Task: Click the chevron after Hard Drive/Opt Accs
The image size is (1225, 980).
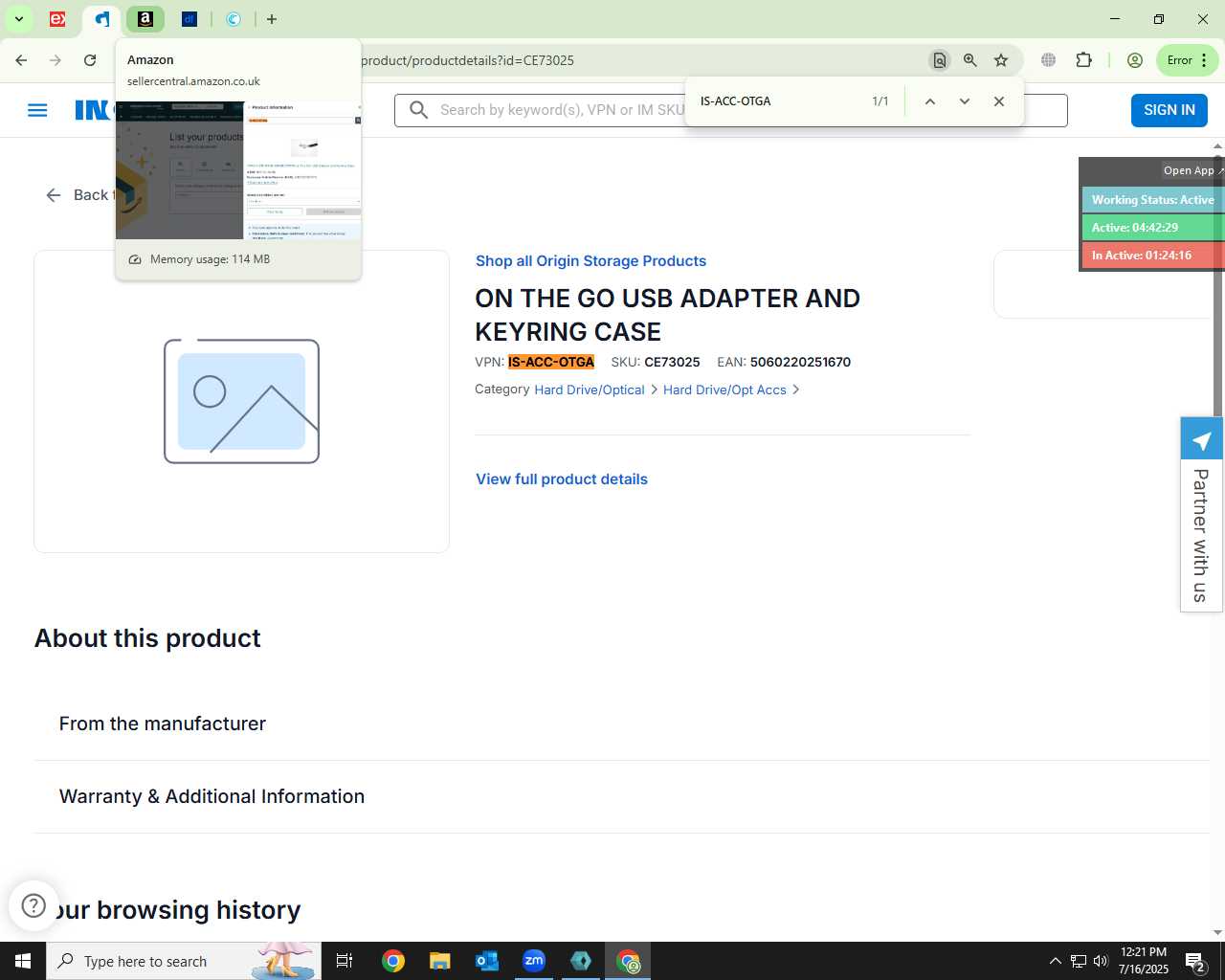Action: pyautogui.click(x=796, y=390)
